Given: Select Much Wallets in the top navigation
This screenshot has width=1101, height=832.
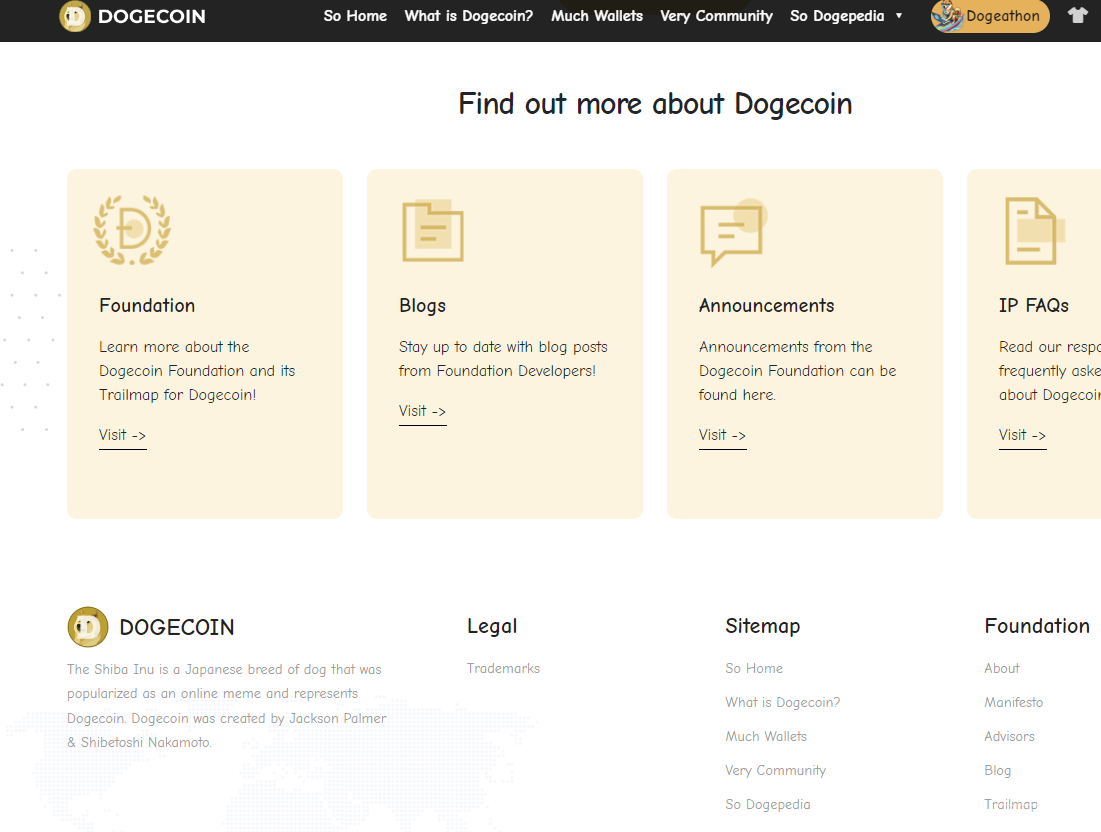Looking at the screenshot, I should (x=597, y=16).
